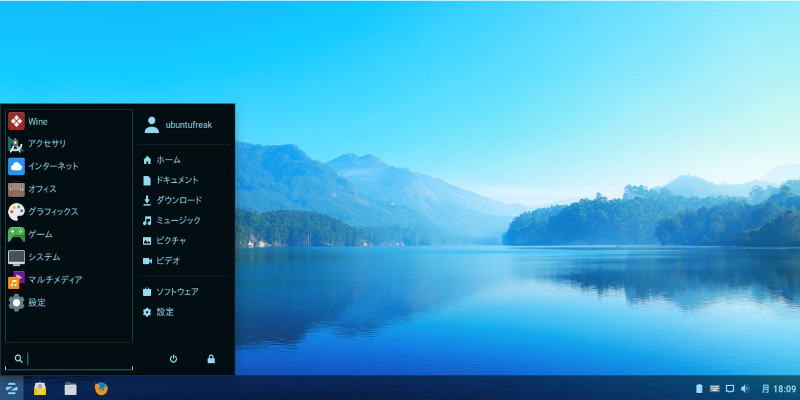Select the Wine menu label
Viewport: 800px width, 400px height.
[x=38, y=121]
